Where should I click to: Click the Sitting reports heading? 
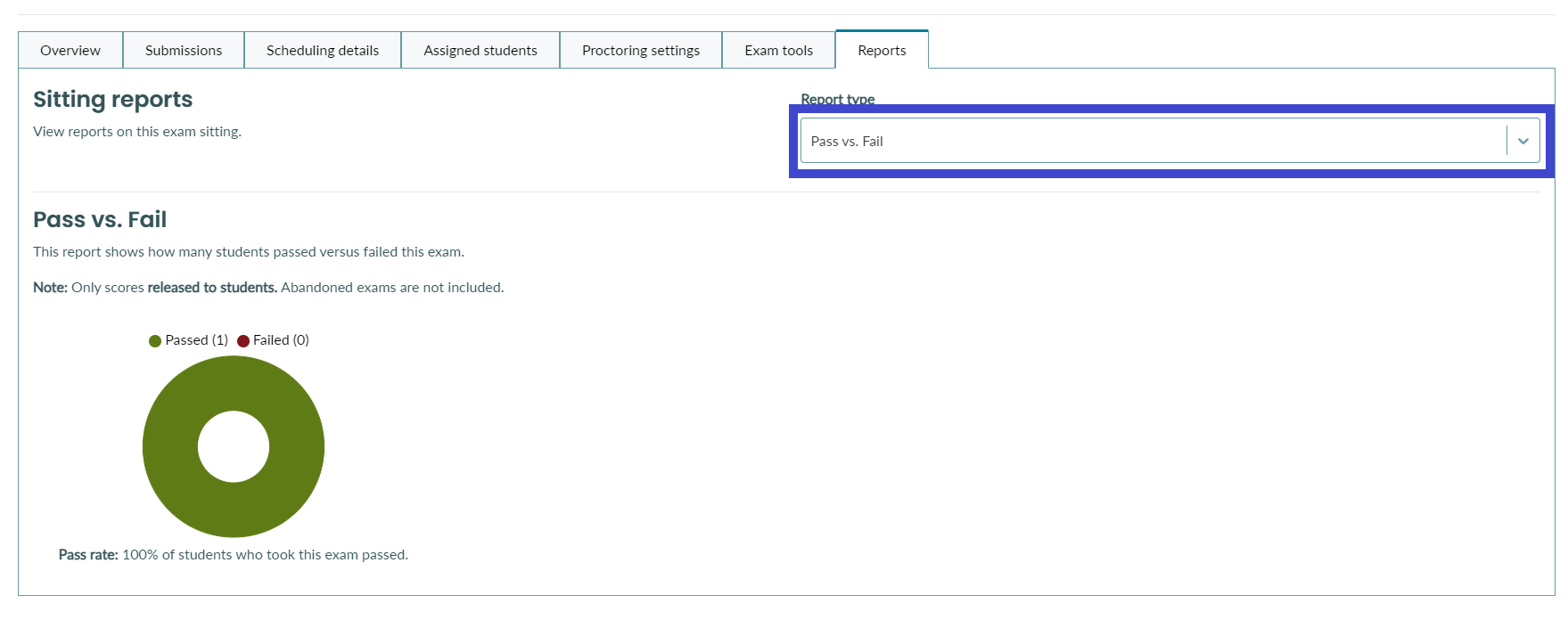pos(113,99)
